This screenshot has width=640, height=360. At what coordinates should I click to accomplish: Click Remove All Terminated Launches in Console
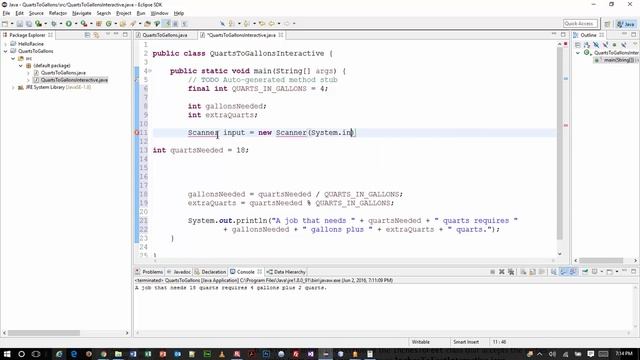click(x=511, y=272)
